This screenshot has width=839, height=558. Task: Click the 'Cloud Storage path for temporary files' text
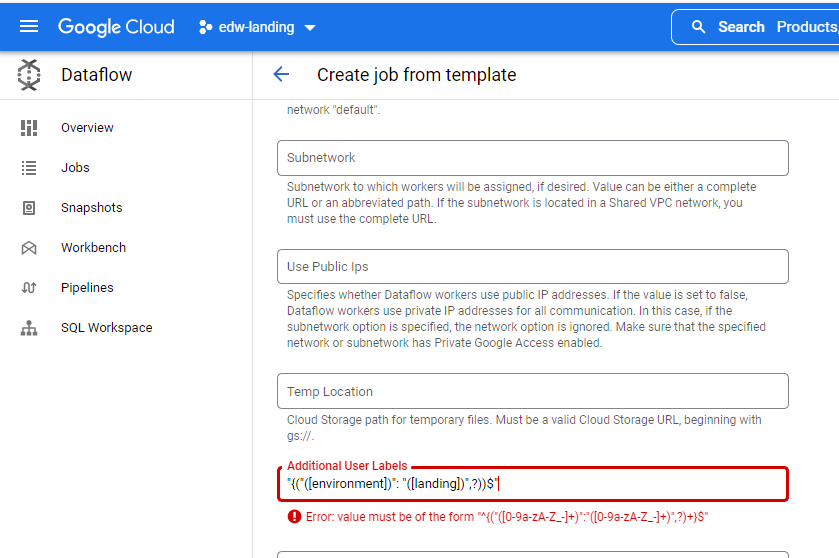pos(524,428)
